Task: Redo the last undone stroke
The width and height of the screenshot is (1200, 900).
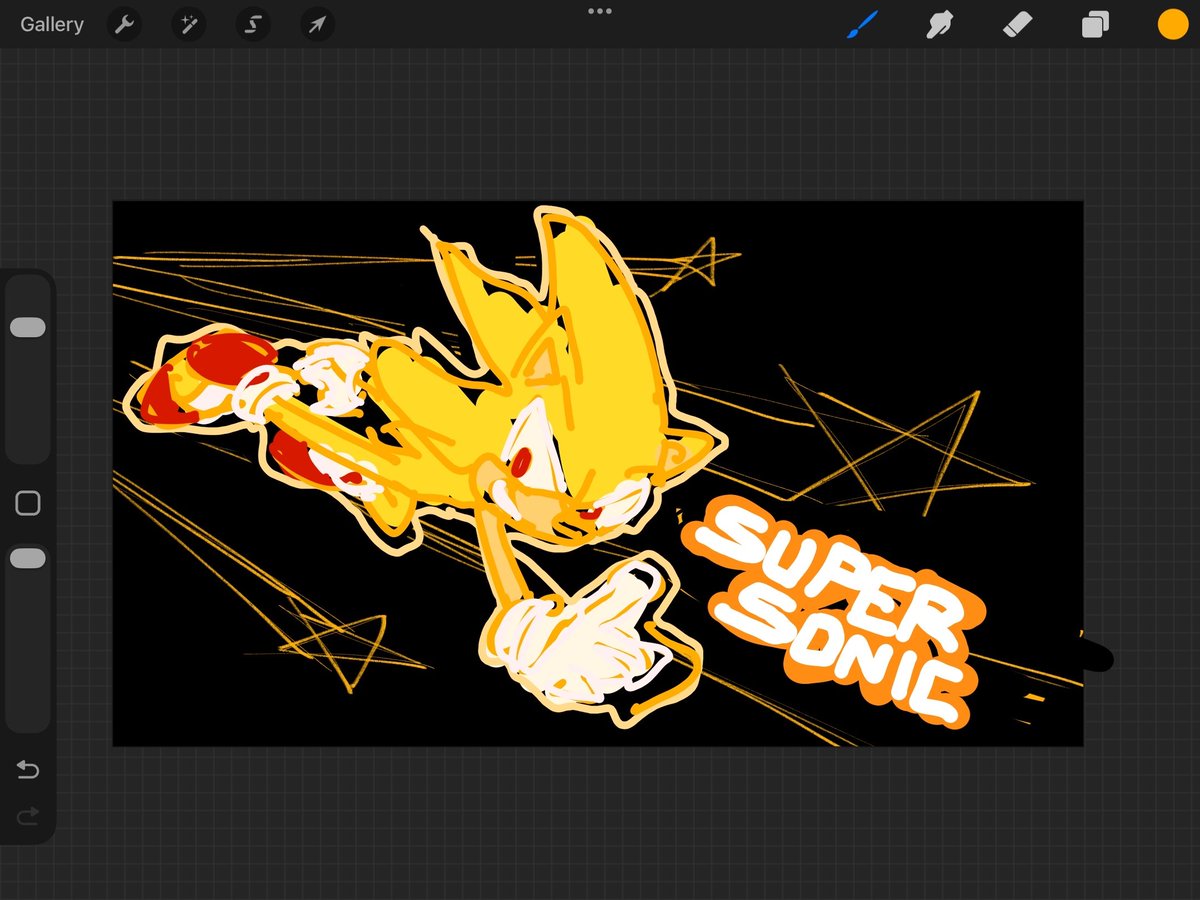Action: (x=28, y=817)
